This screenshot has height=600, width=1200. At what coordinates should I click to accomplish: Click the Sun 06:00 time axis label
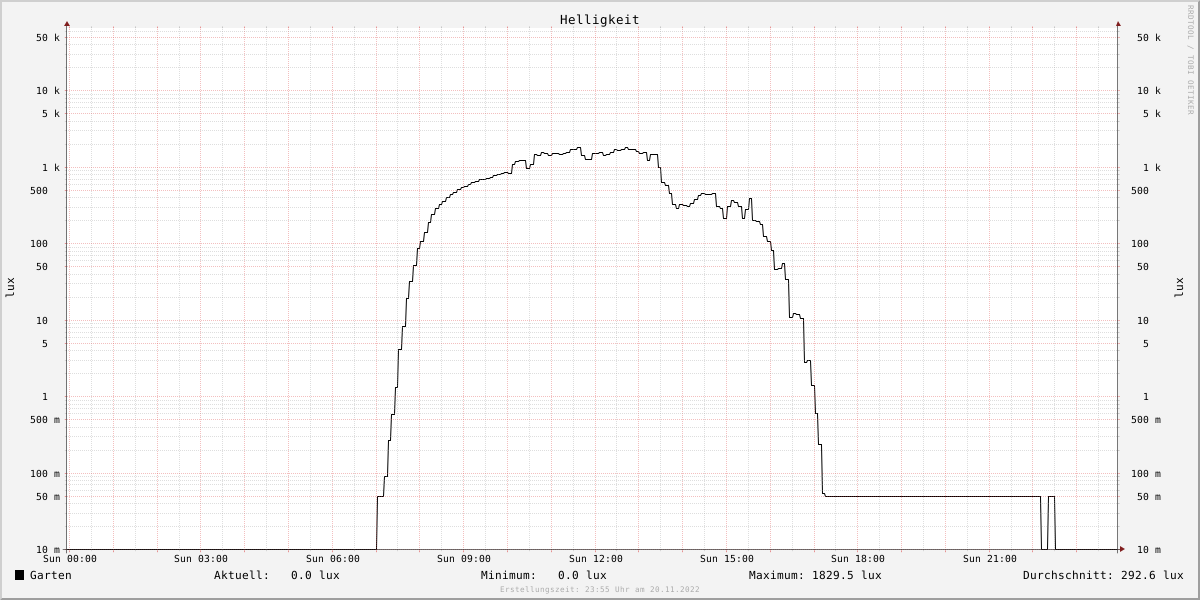coord(333,559)
